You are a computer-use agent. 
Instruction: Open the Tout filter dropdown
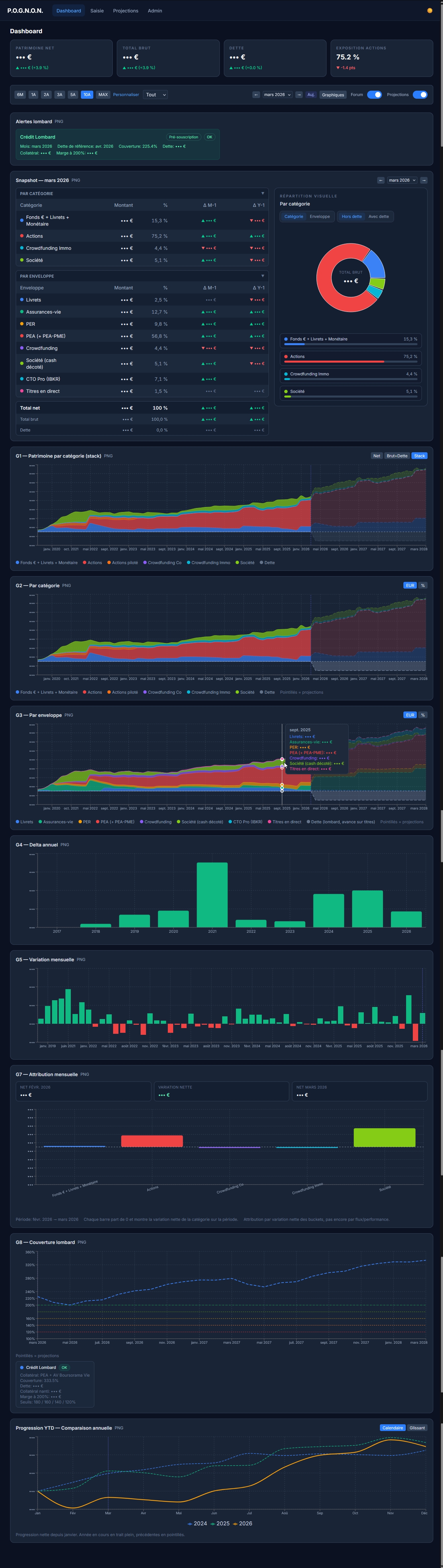coord(155,95)
